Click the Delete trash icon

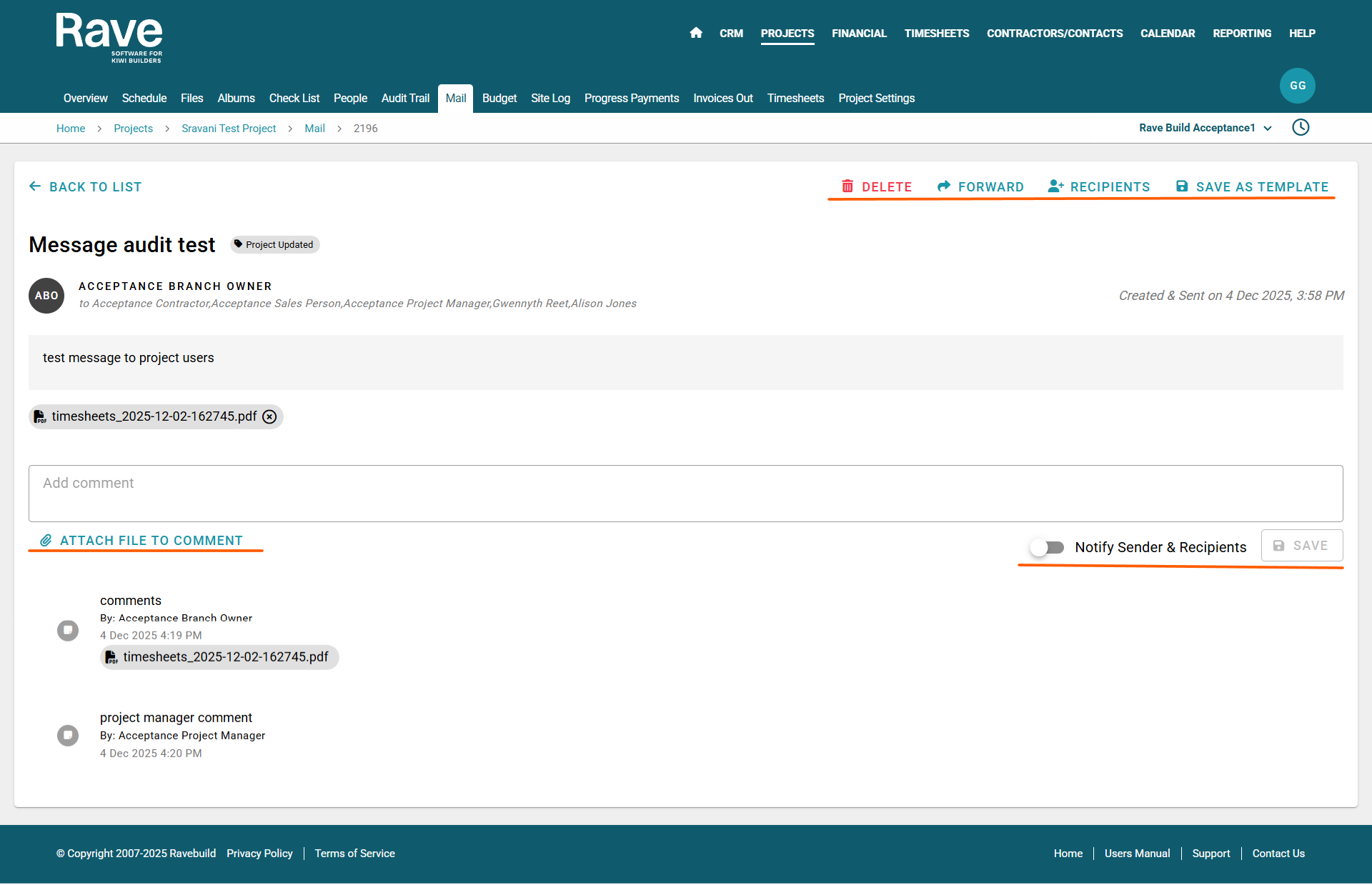point(847,186)
